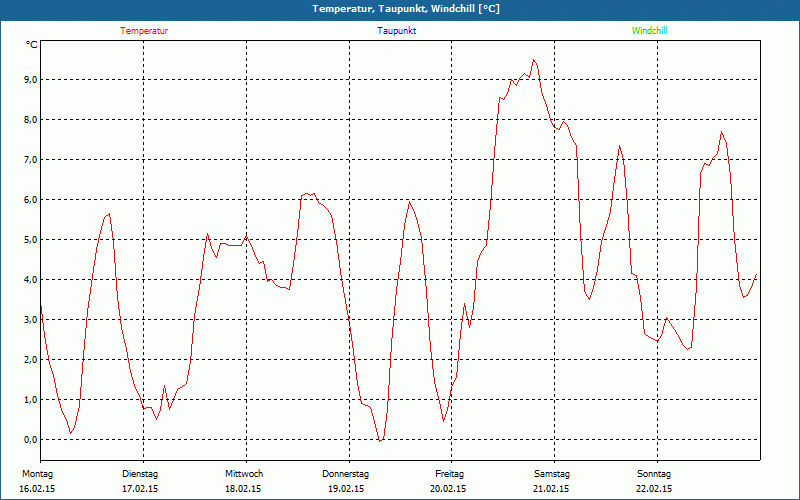
Task: Click the 6,0 y-axis value
Action: 32,199
